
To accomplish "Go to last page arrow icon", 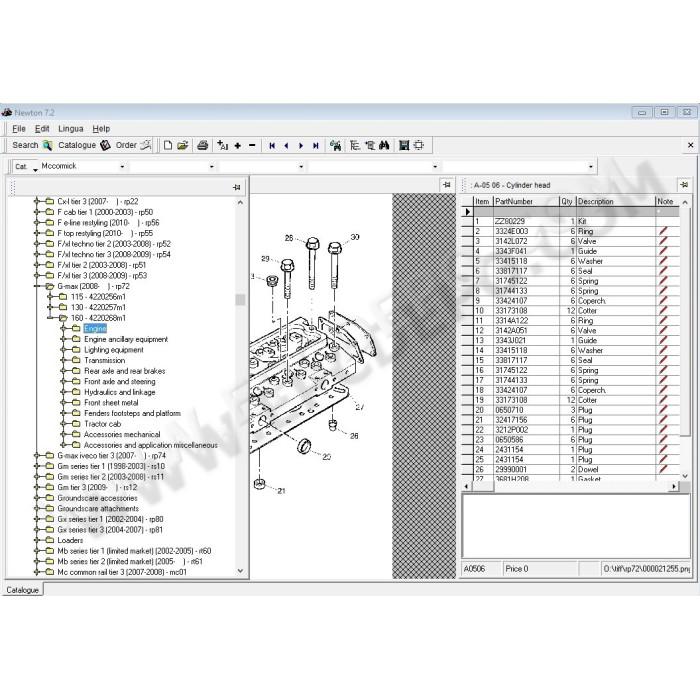I will click(316, 146).
